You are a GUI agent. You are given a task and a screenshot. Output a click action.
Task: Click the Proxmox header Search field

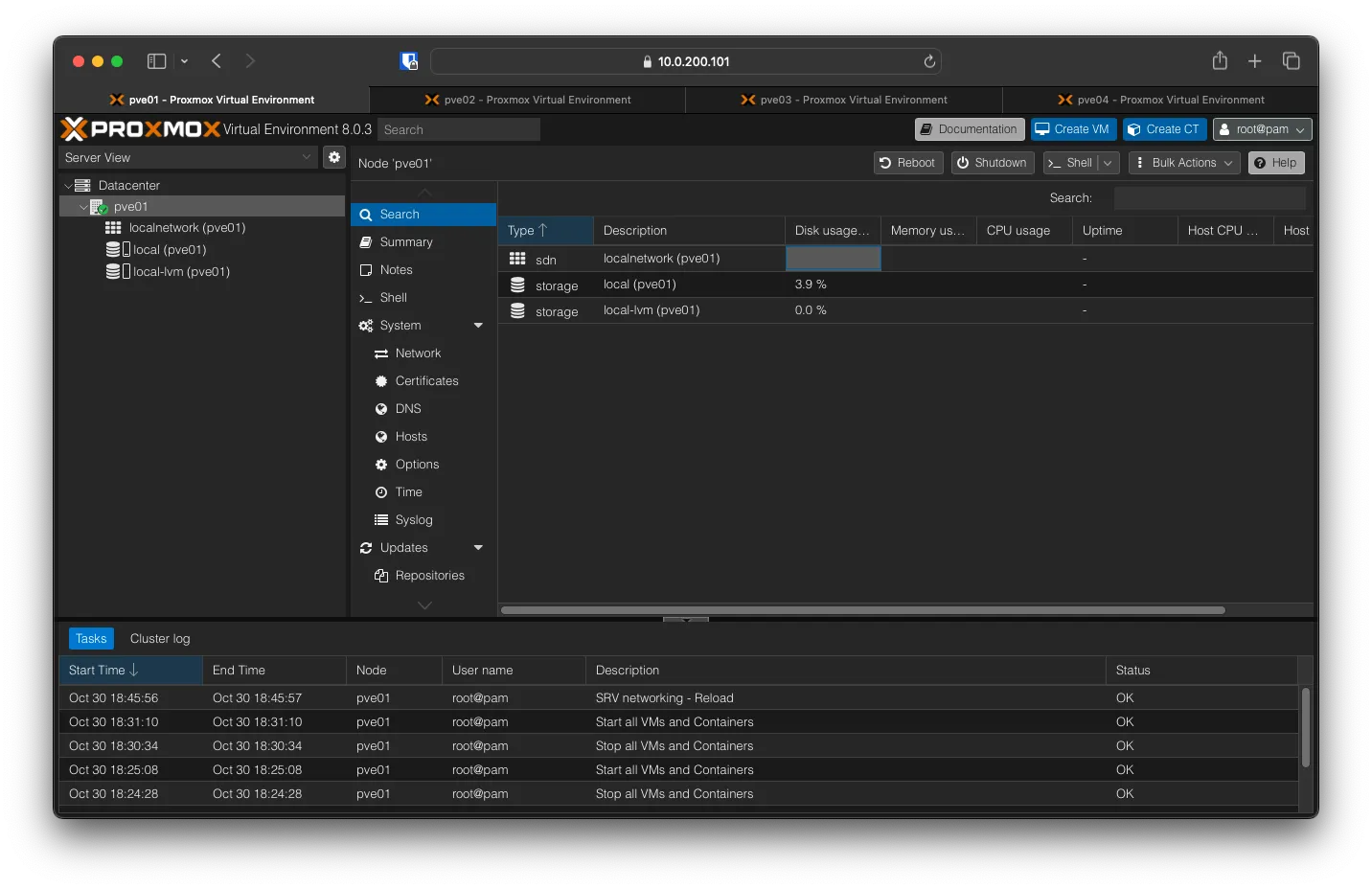[458, 129]
